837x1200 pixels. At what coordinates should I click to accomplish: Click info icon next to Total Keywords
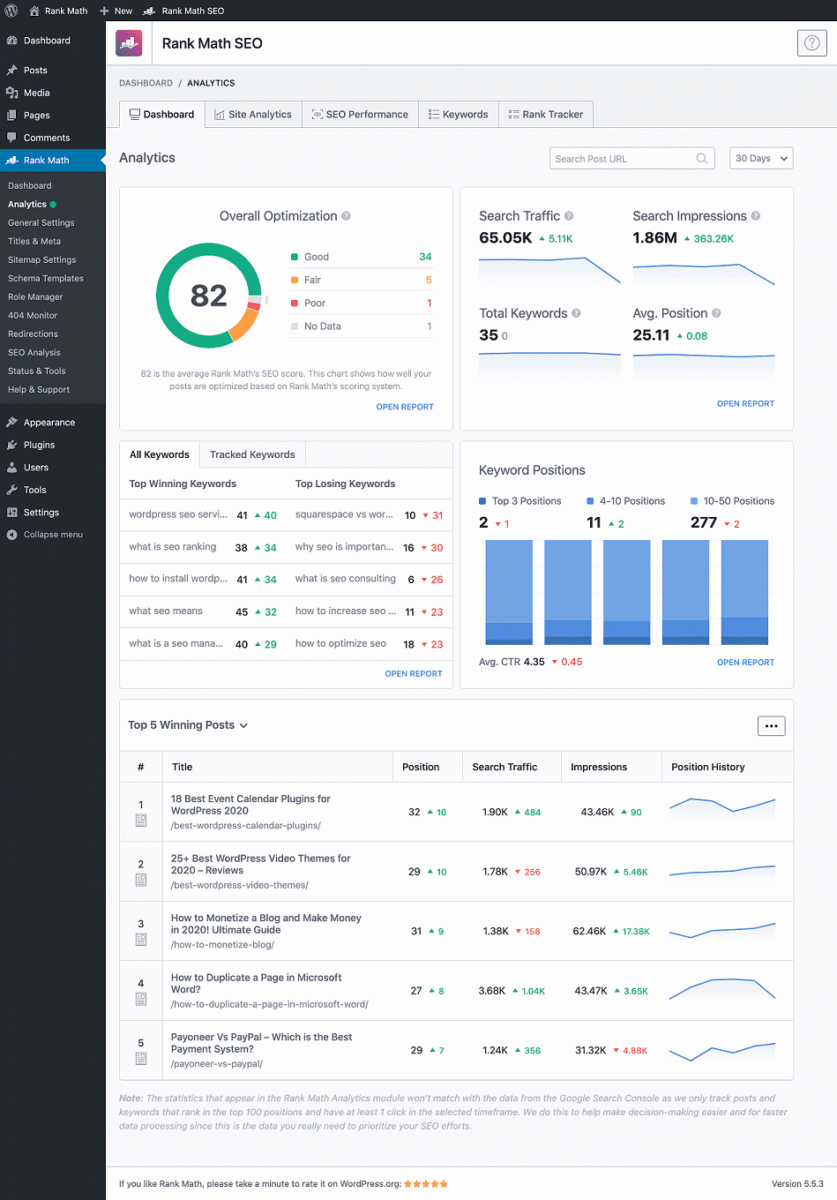(576, 313)
